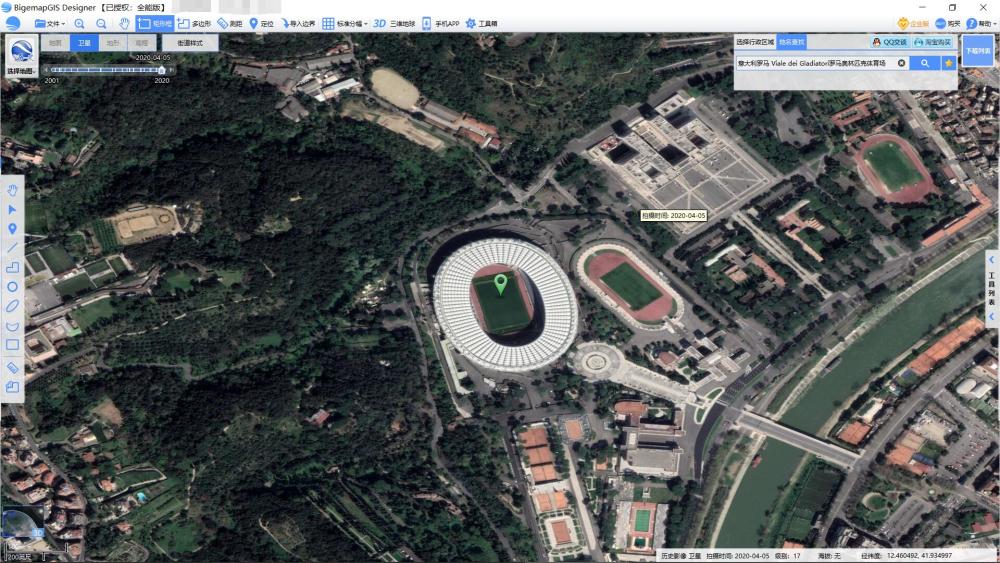The height and width of the screenshot is (563, 1000).
Task: Click the 2001 timeline start label
Action: [52, 80]
